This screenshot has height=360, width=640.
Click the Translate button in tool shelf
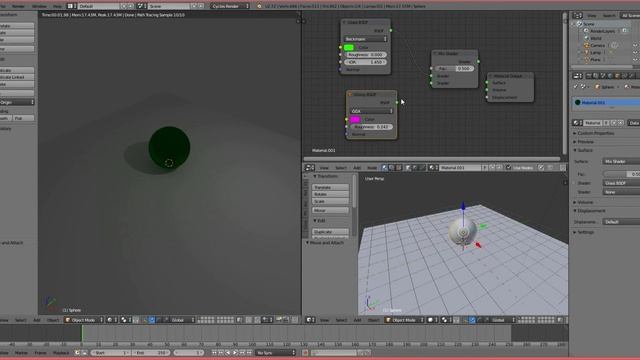[x=330, y=187]
